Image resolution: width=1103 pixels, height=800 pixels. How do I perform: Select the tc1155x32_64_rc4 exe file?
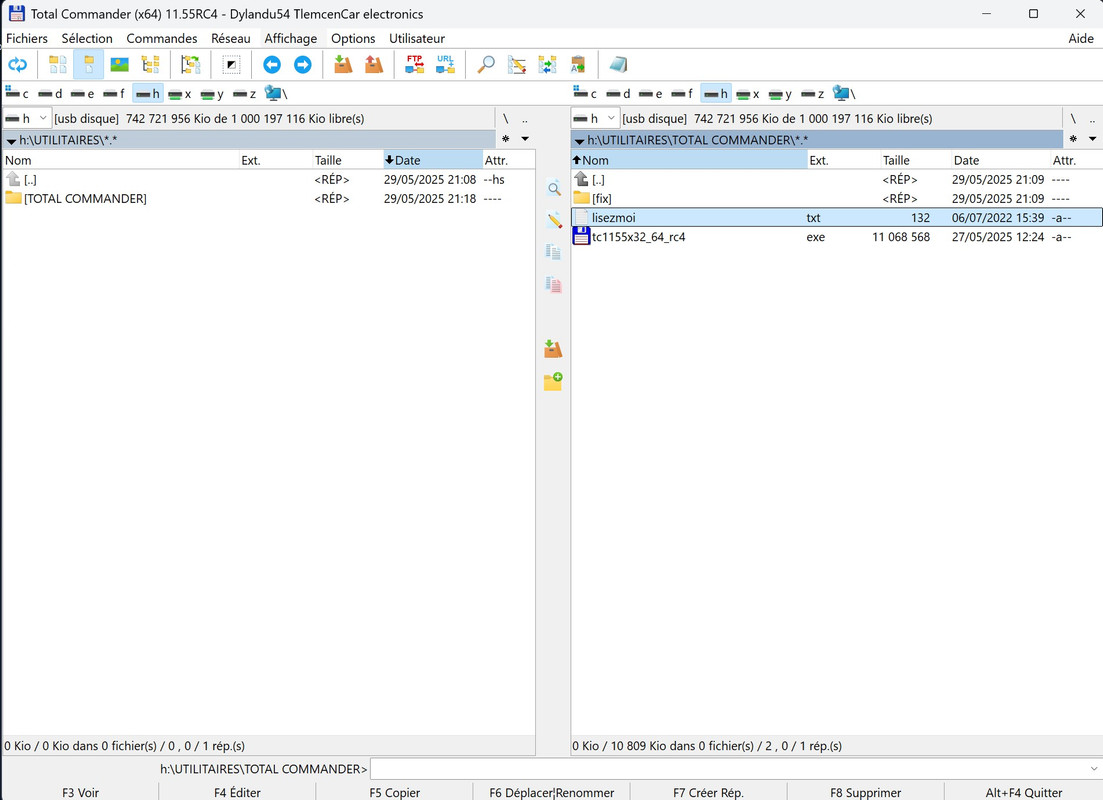[x=836, y=237]
